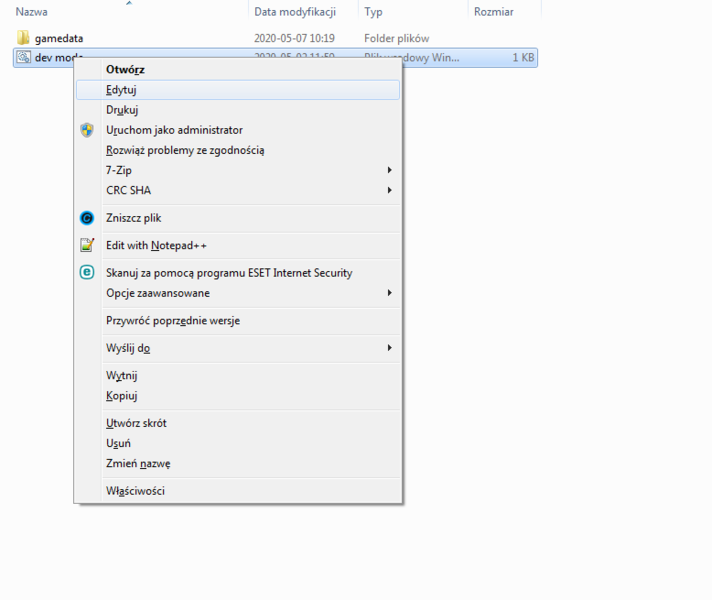The image size is (712, 600).
Task: Sort by the Nazwa column header
Action: coord(32,12)
